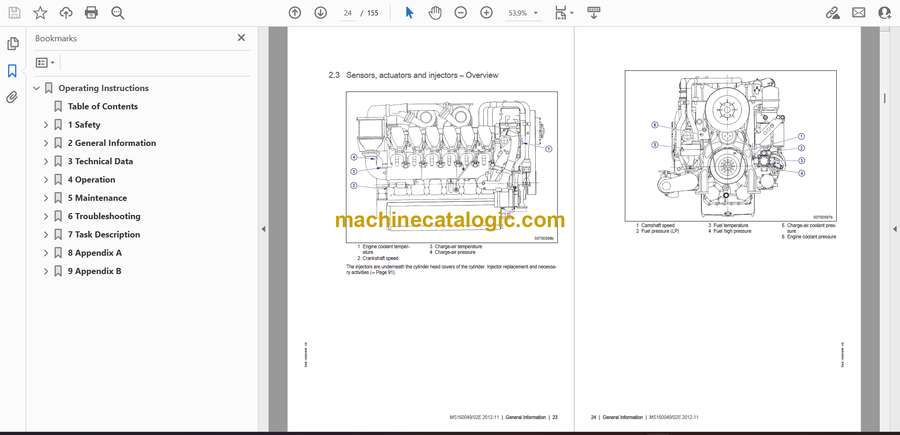Open the Table of Contents bookmark

(x=103, y=106)
